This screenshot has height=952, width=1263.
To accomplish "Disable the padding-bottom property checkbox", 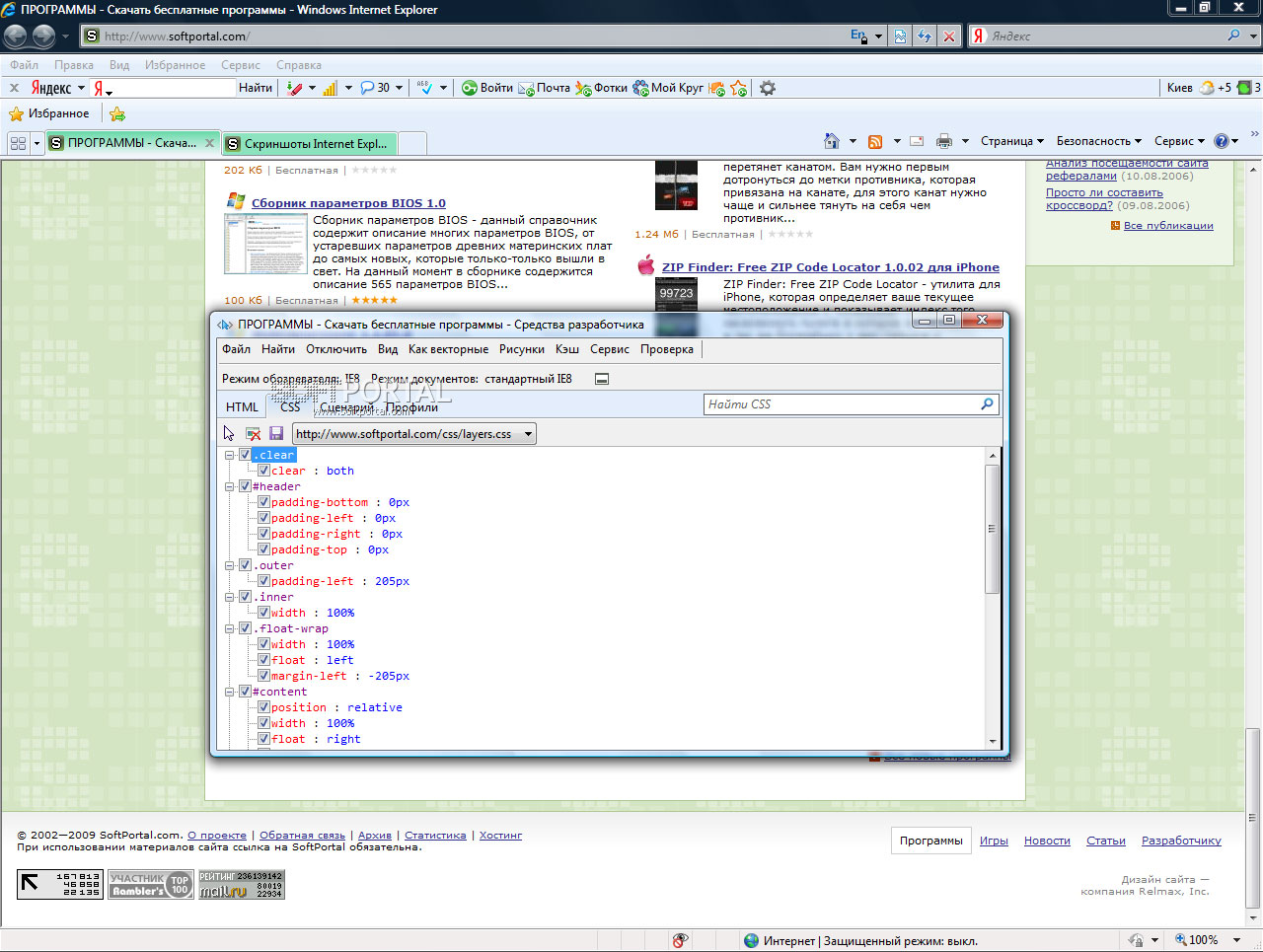I will [263, 502].
